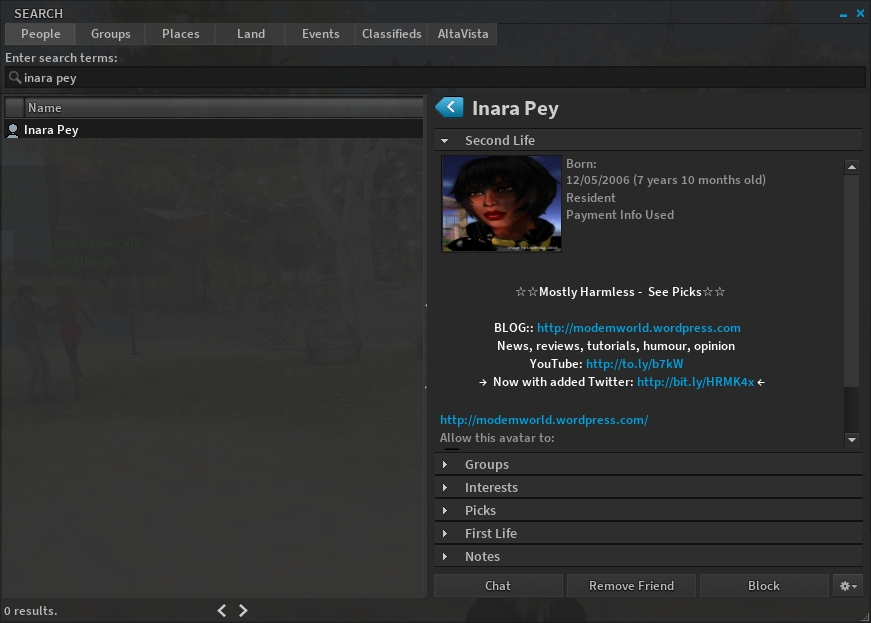Click the blue back arrow beside Inara Pey
The width and height of the screenshot is (871, 623).
point(449,107)
